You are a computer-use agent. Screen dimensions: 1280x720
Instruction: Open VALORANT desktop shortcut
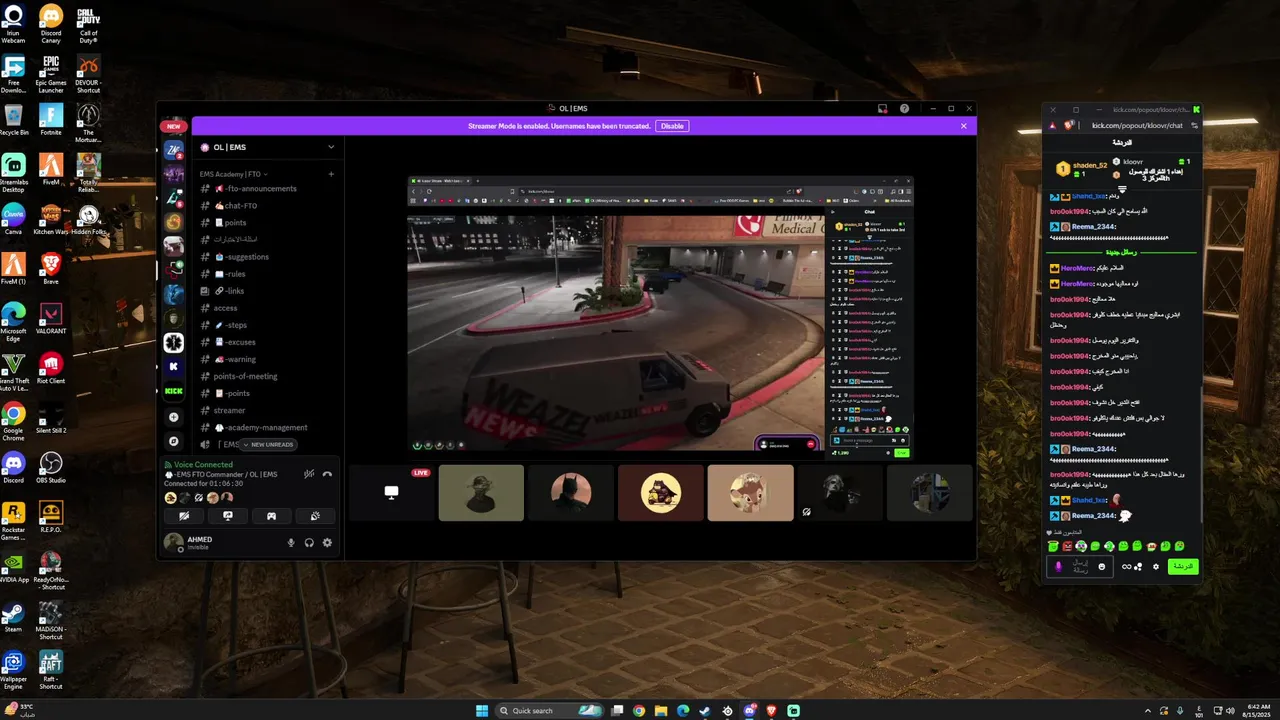tap(51, 318)
